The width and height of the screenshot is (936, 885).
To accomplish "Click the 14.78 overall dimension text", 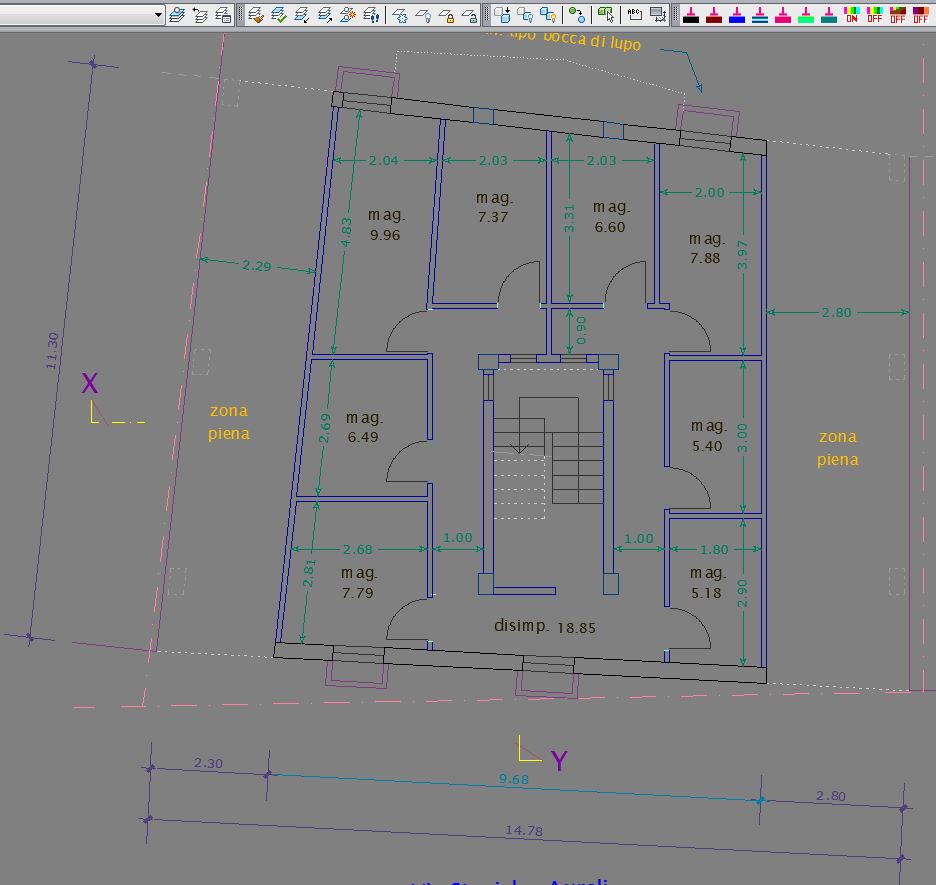I will coord(524,830).
